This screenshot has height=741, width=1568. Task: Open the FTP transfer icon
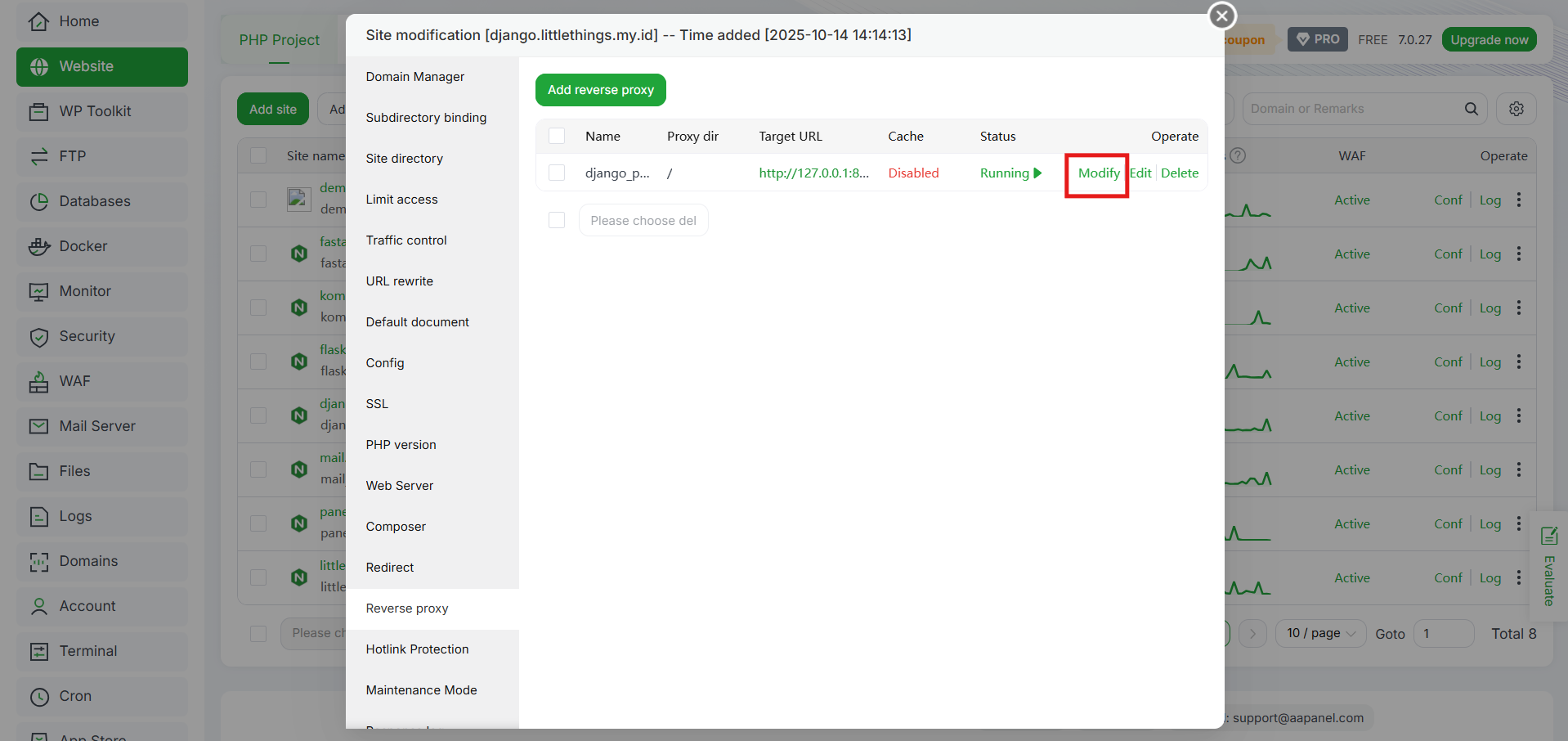pyautogui.click(x=38, y=156)
